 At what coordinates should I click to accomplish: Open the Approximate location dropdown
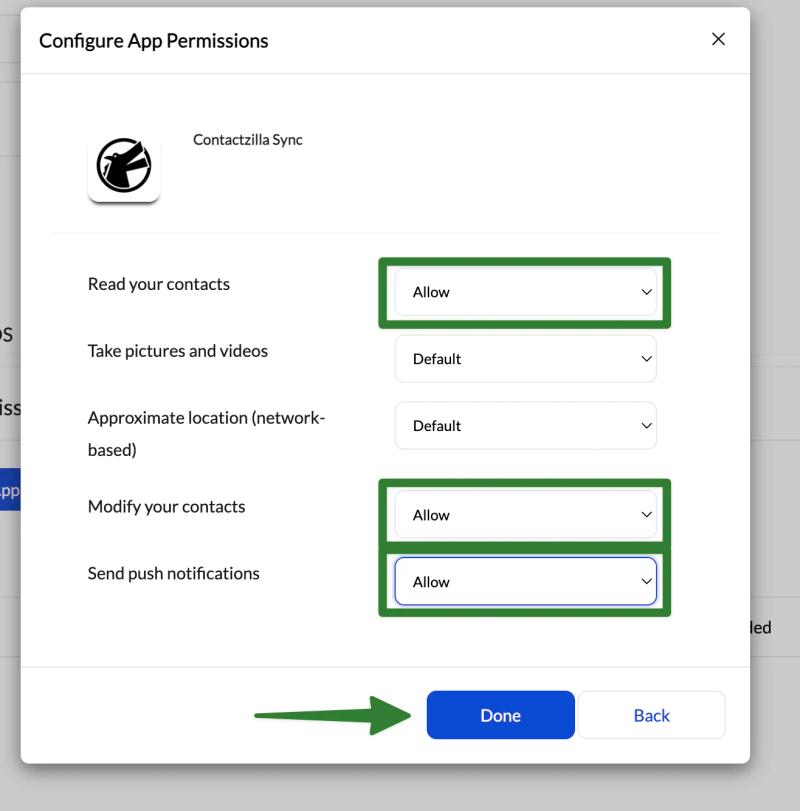click(x=525, y=425)
